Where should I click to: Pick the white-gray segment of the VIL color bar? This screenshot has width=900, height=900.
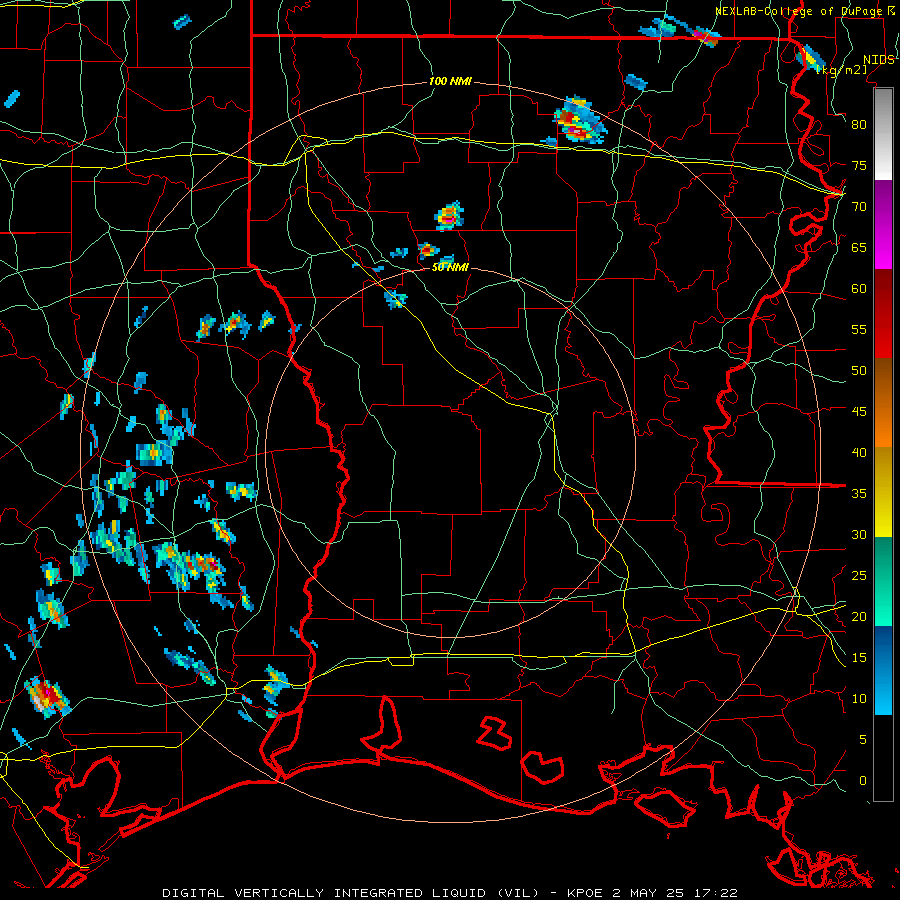(x=883, y=134)
